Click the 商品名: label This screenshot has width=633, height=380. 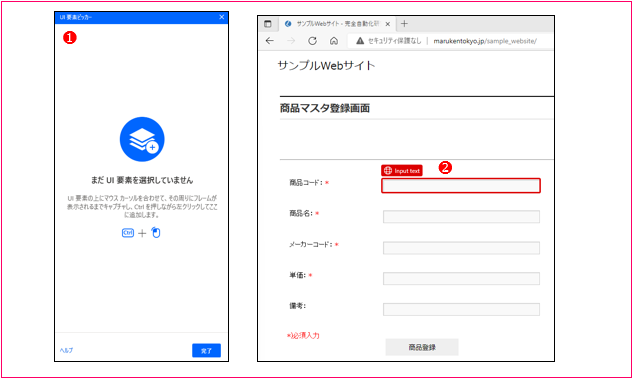click(x=301, y=213)
